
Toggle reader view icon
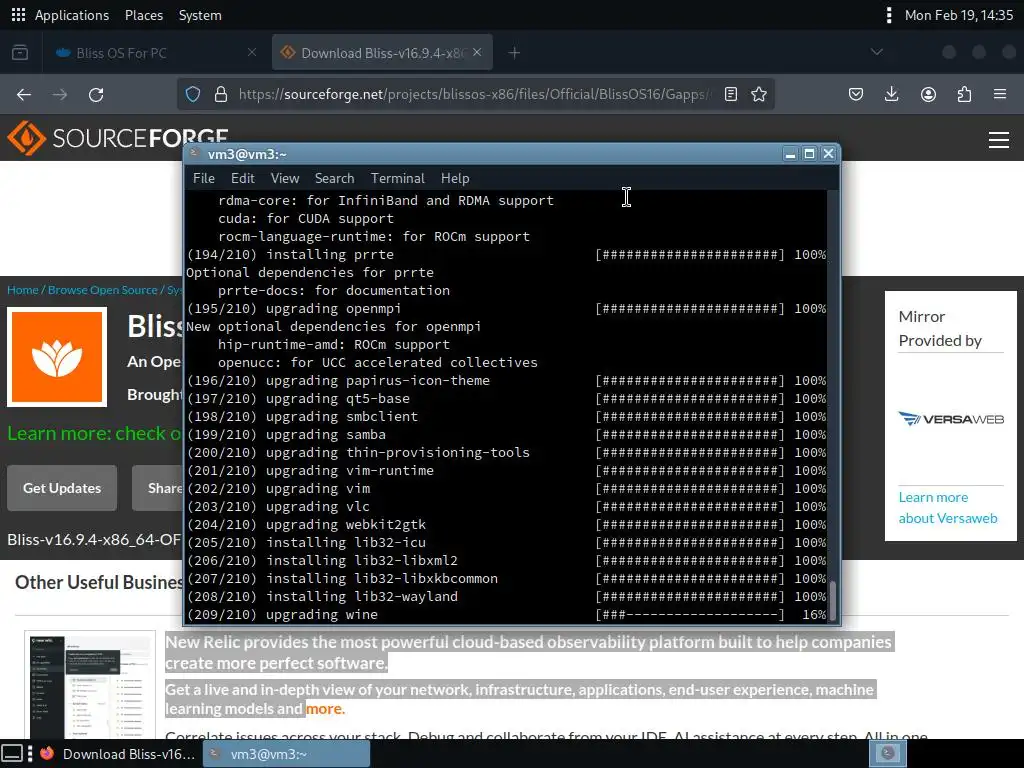731,95
